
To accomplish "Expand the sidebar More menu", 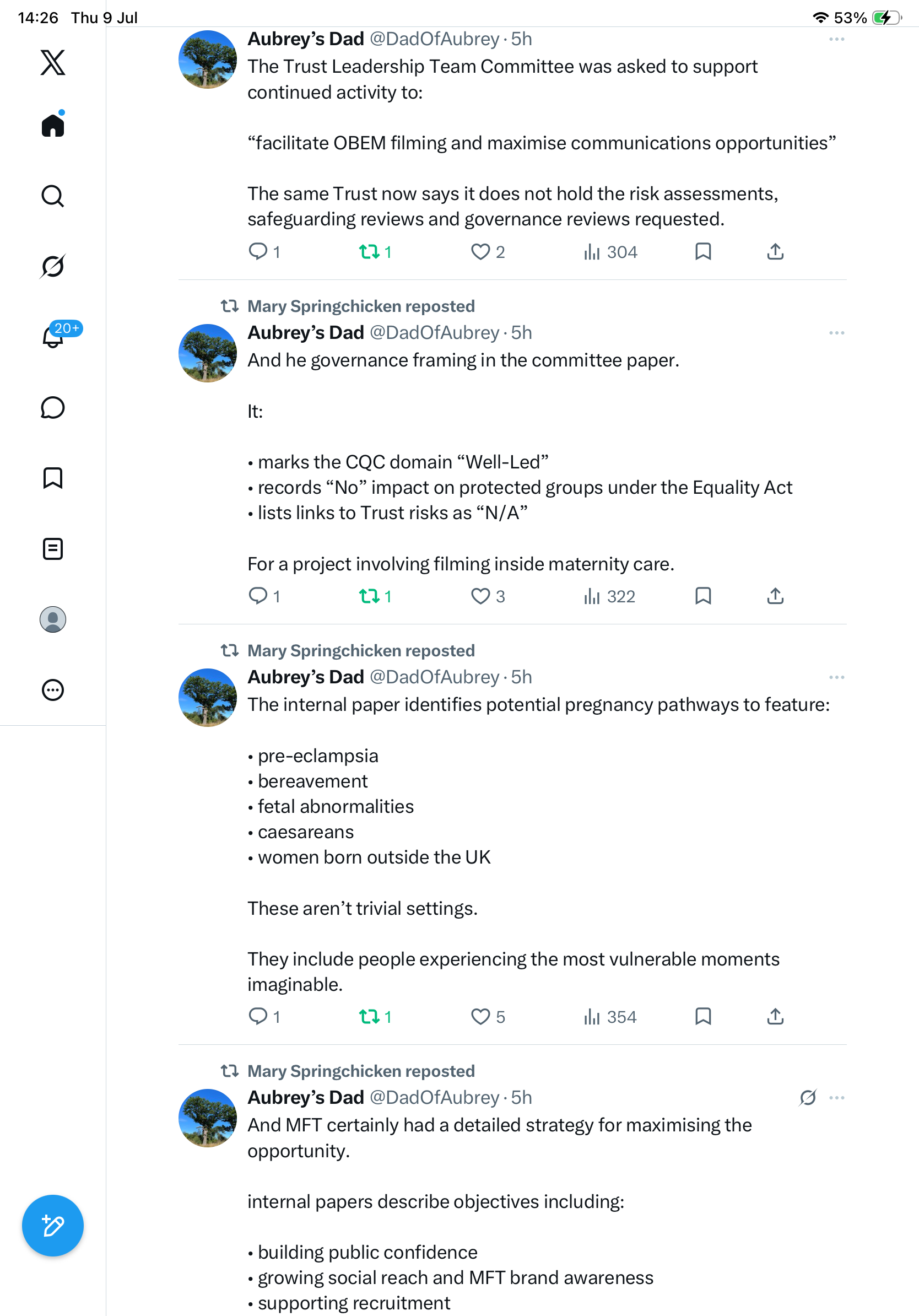I will point(53,690).
